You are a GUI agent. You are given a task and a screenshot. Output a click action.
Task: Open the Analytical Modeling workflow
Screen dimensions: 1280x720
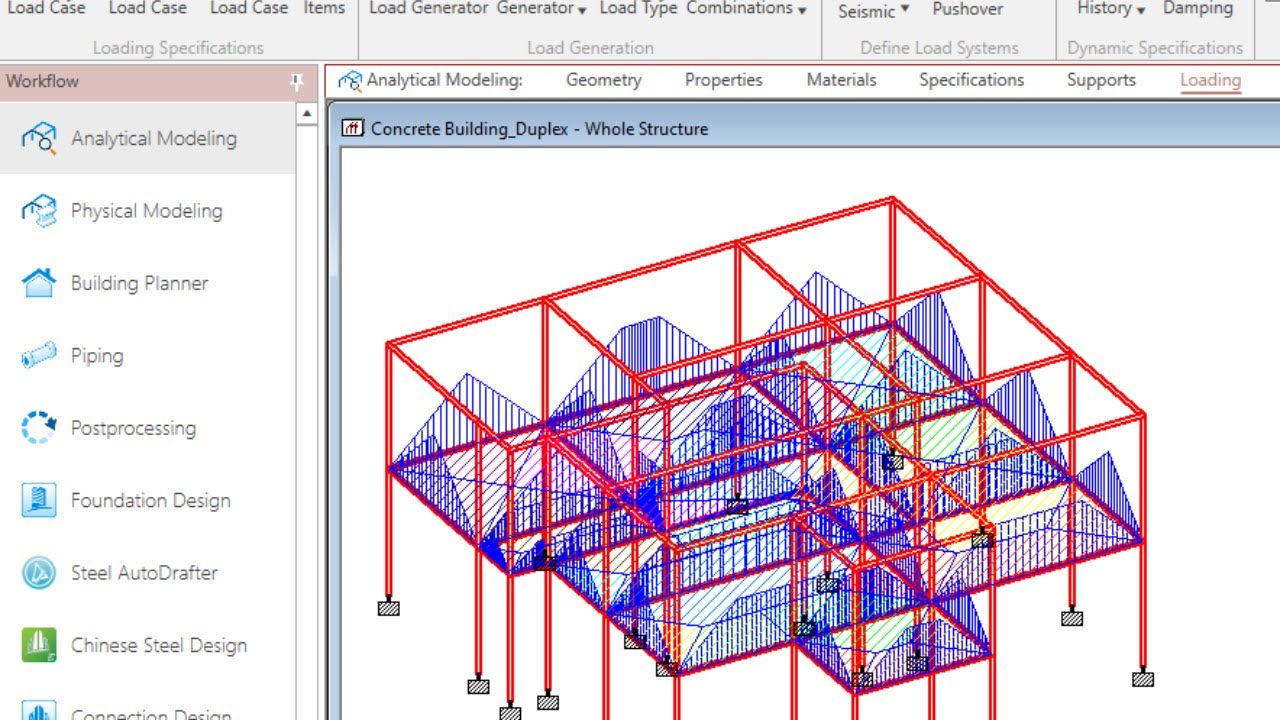click(x=148, y=138)
